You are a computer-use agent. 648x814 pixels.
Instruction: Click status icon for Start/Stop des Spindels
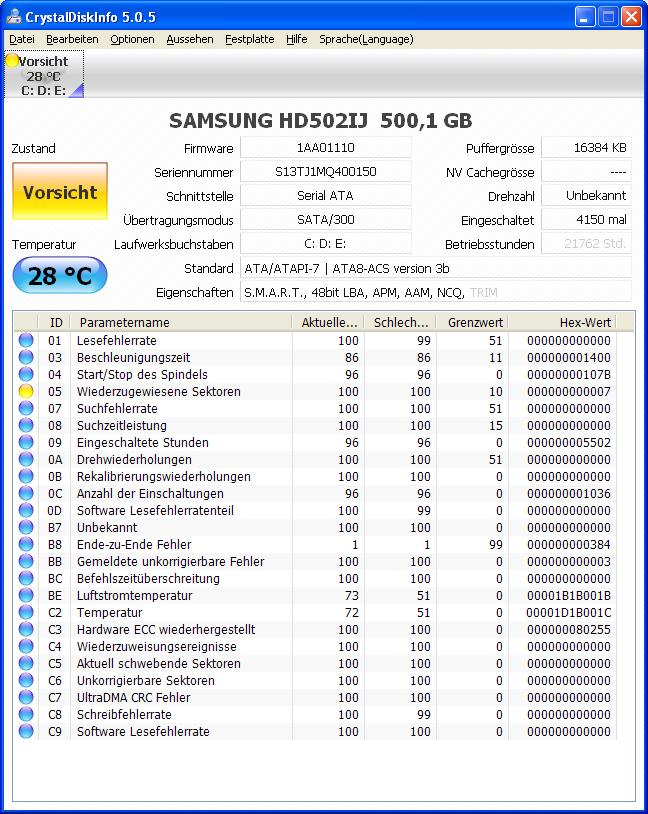point(26,374)
